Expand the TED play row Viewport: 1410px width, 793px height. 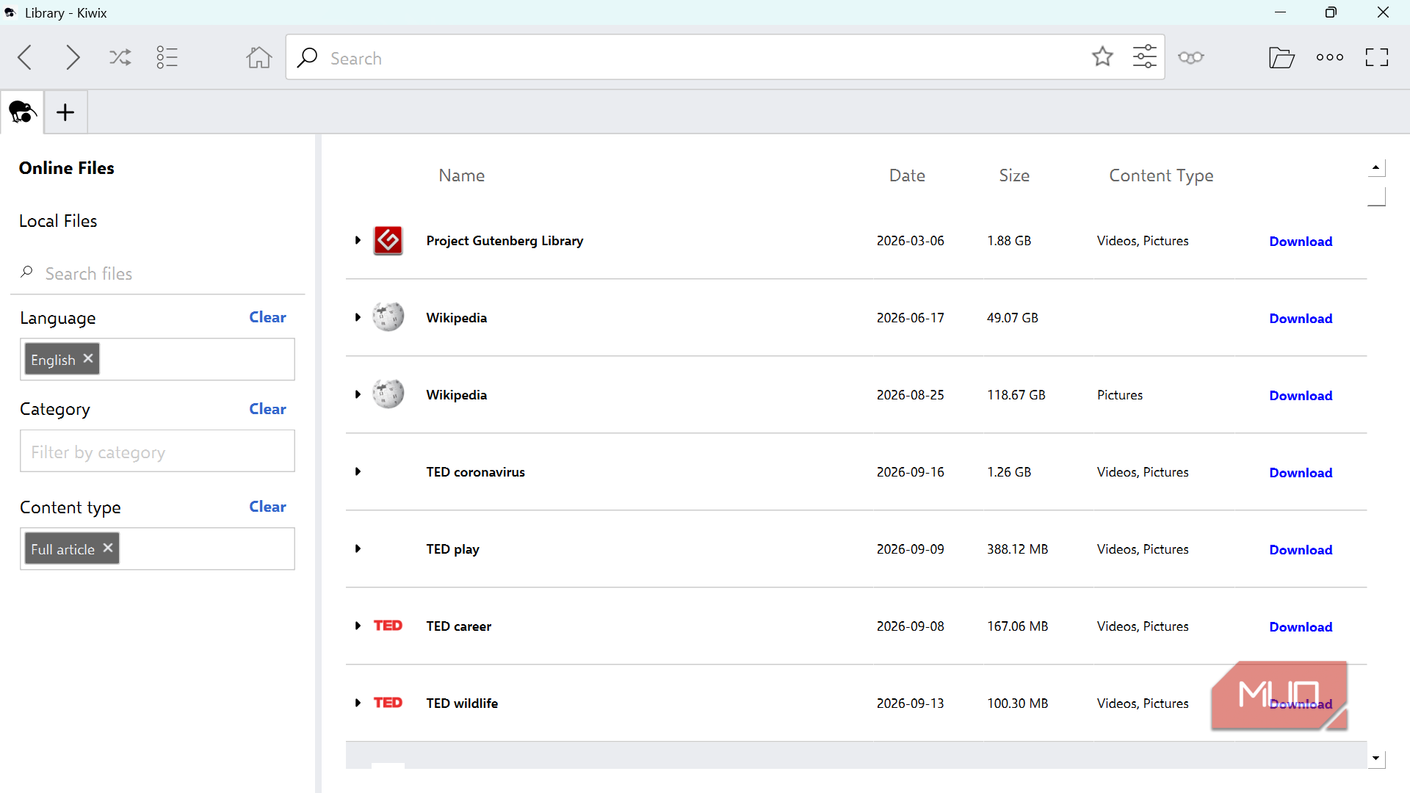358,548
